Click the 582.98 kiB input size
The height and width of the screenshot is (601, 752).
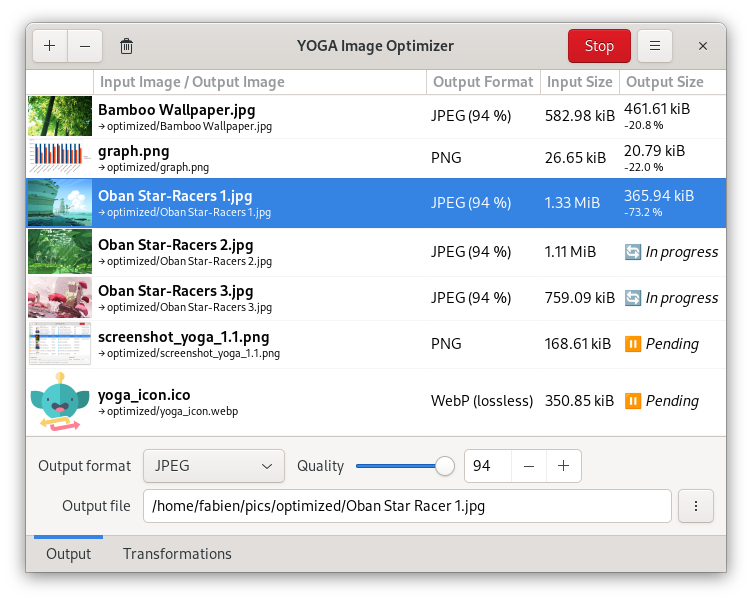click(580, 116)
